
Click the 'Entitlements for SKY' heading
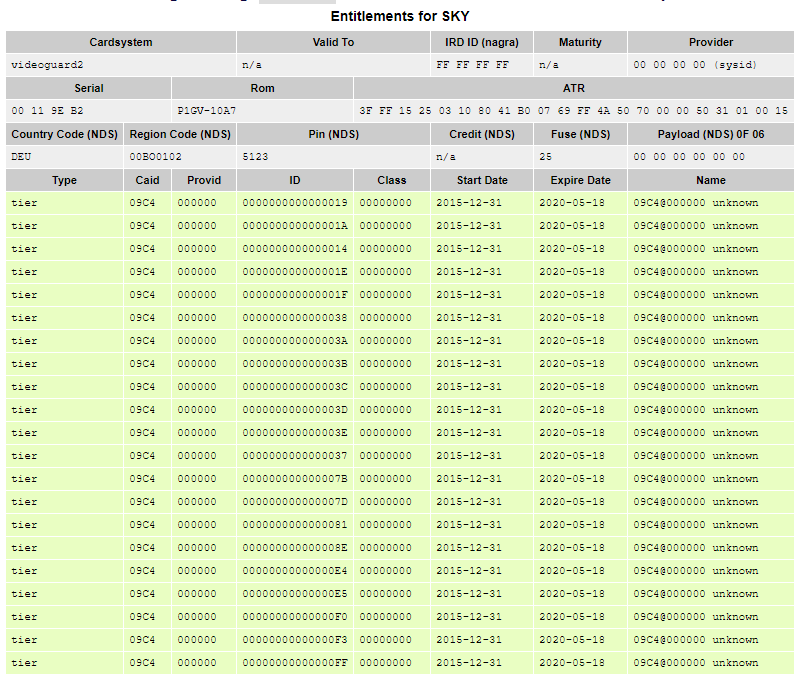[x=400, y=16]
